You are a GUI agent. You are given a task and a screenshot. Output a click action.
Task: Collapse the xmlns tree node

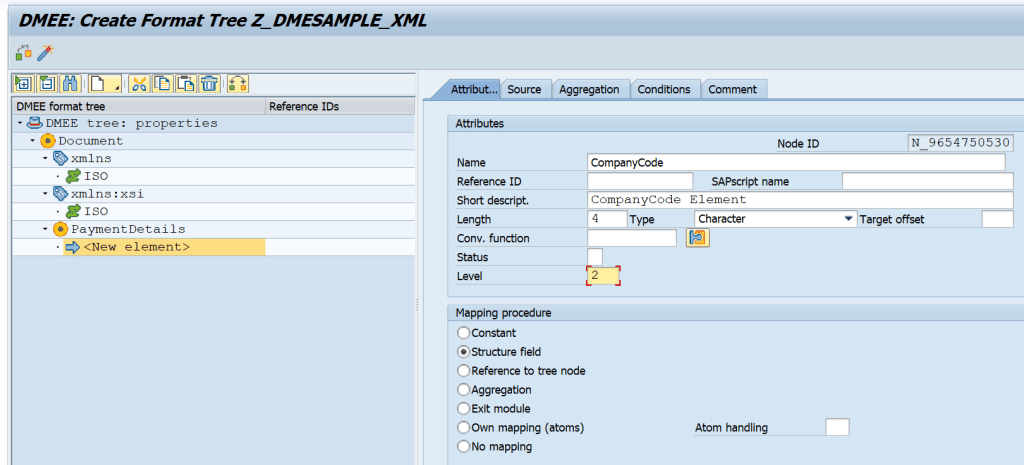click(x=46, y=159)
